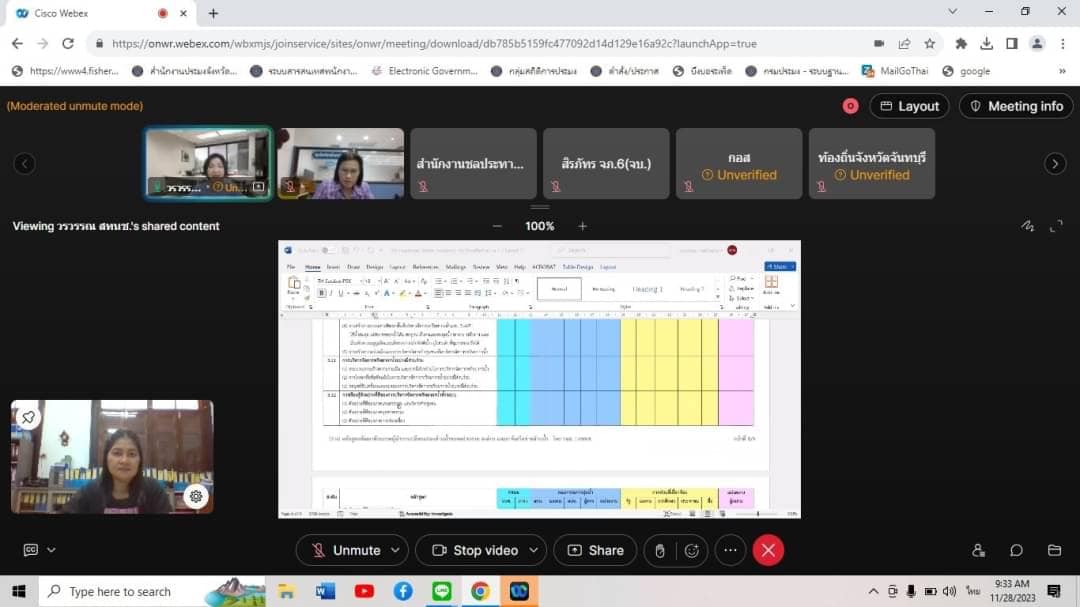The width and height of the screenshot is (1080, 607).
Task: Click the Windows taskbar search box
Action: 152,591
